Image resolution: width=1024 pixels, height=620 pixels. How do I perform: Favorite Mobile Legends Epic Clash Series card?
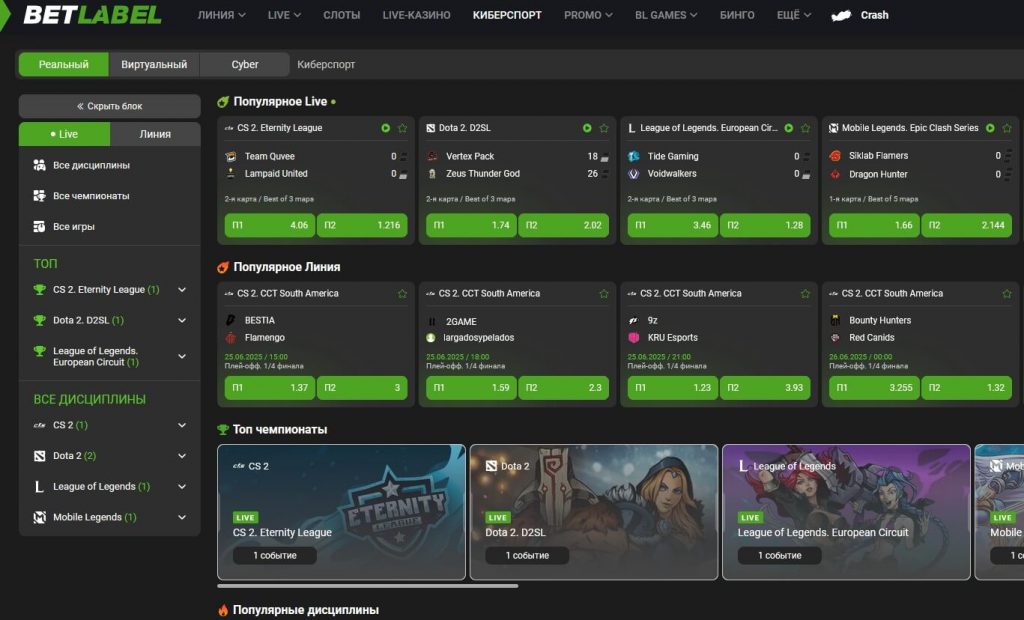click(x=1007, y=128)
